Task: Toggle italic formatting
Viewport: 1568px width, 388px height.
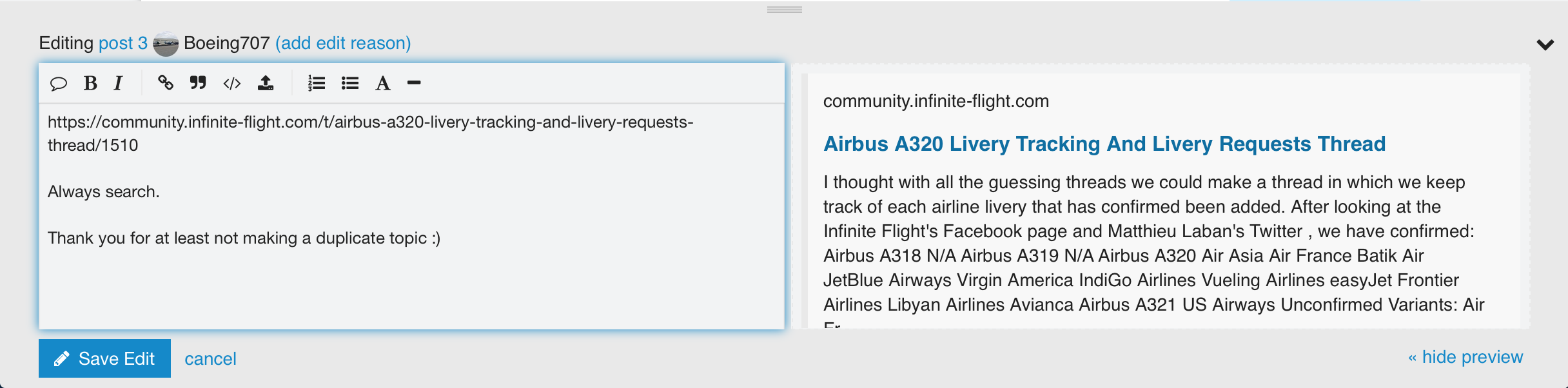Action: coord(118,83)
